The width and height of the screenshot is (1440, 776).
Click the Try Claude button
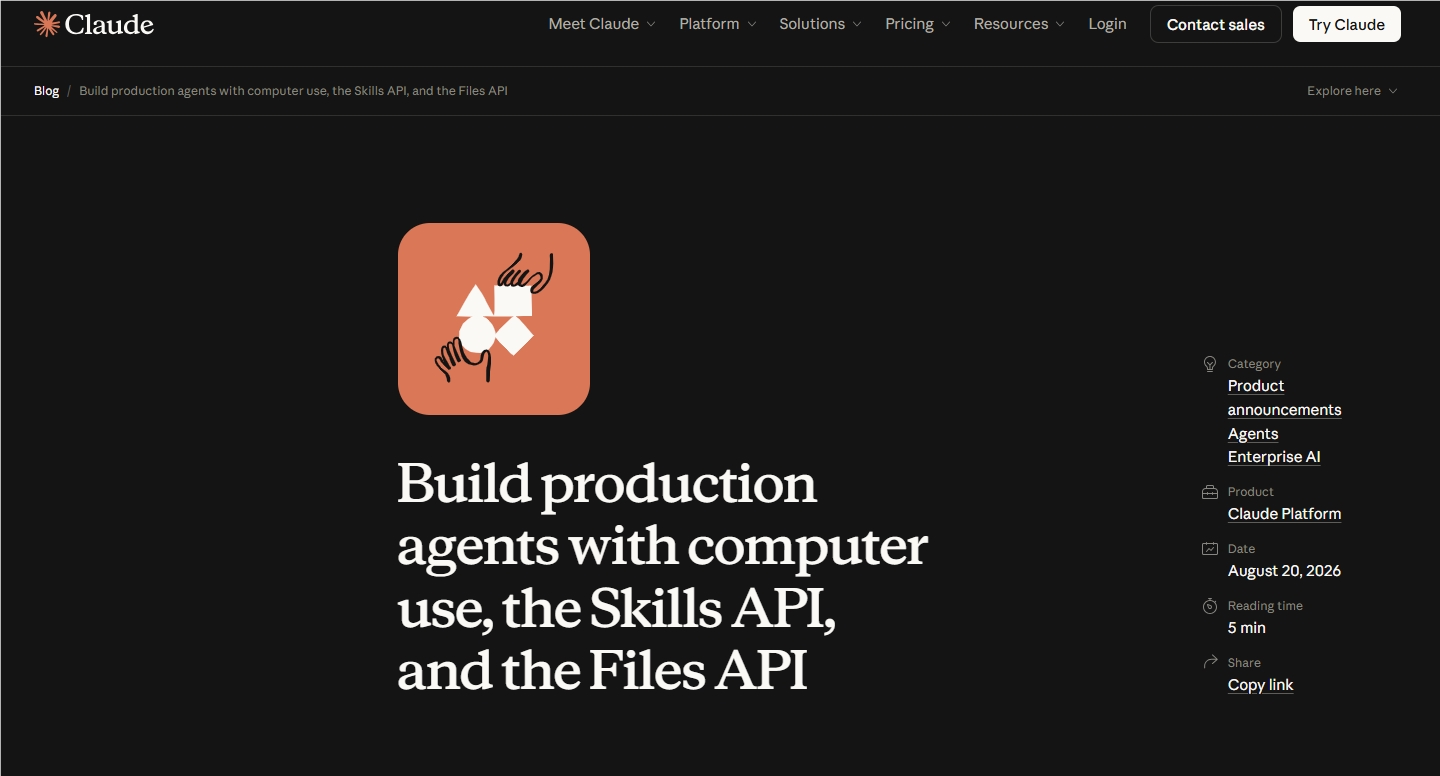tap(1347, 24)
